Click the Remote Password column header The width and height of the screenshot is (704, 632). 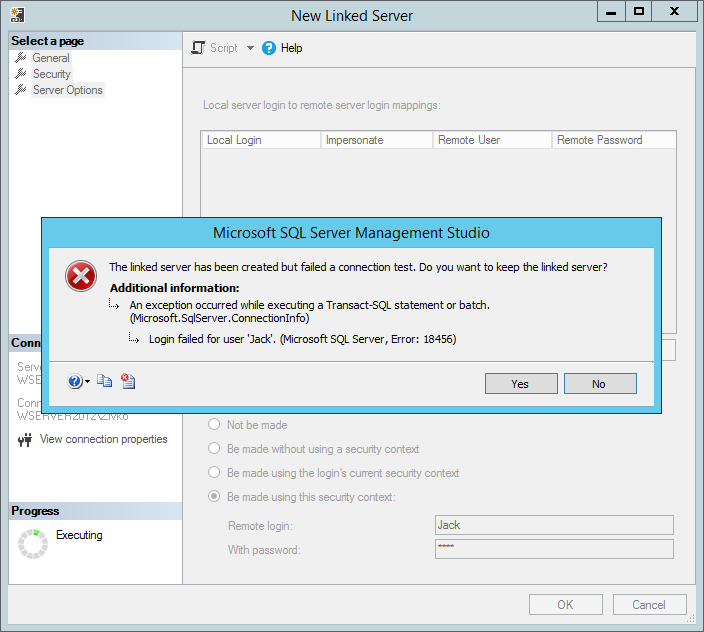pyautogui.click(x=614, y=140)
